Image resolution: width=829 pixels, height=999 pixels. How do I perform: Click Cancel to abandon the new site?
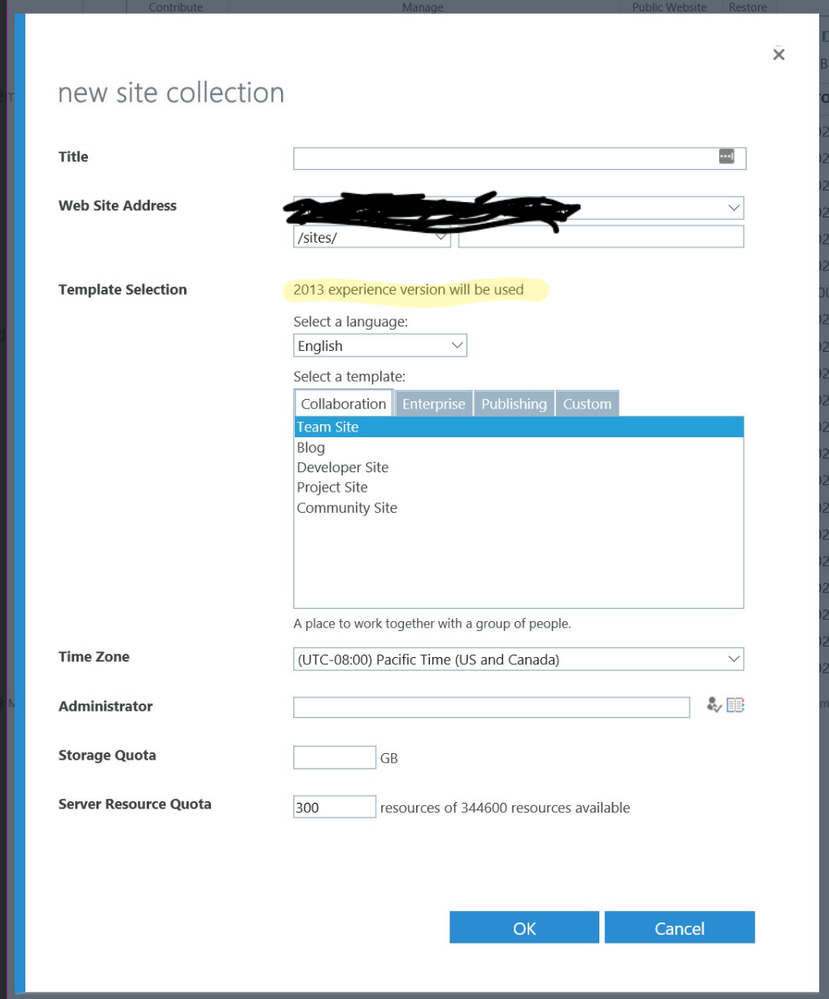coord(679,927)
